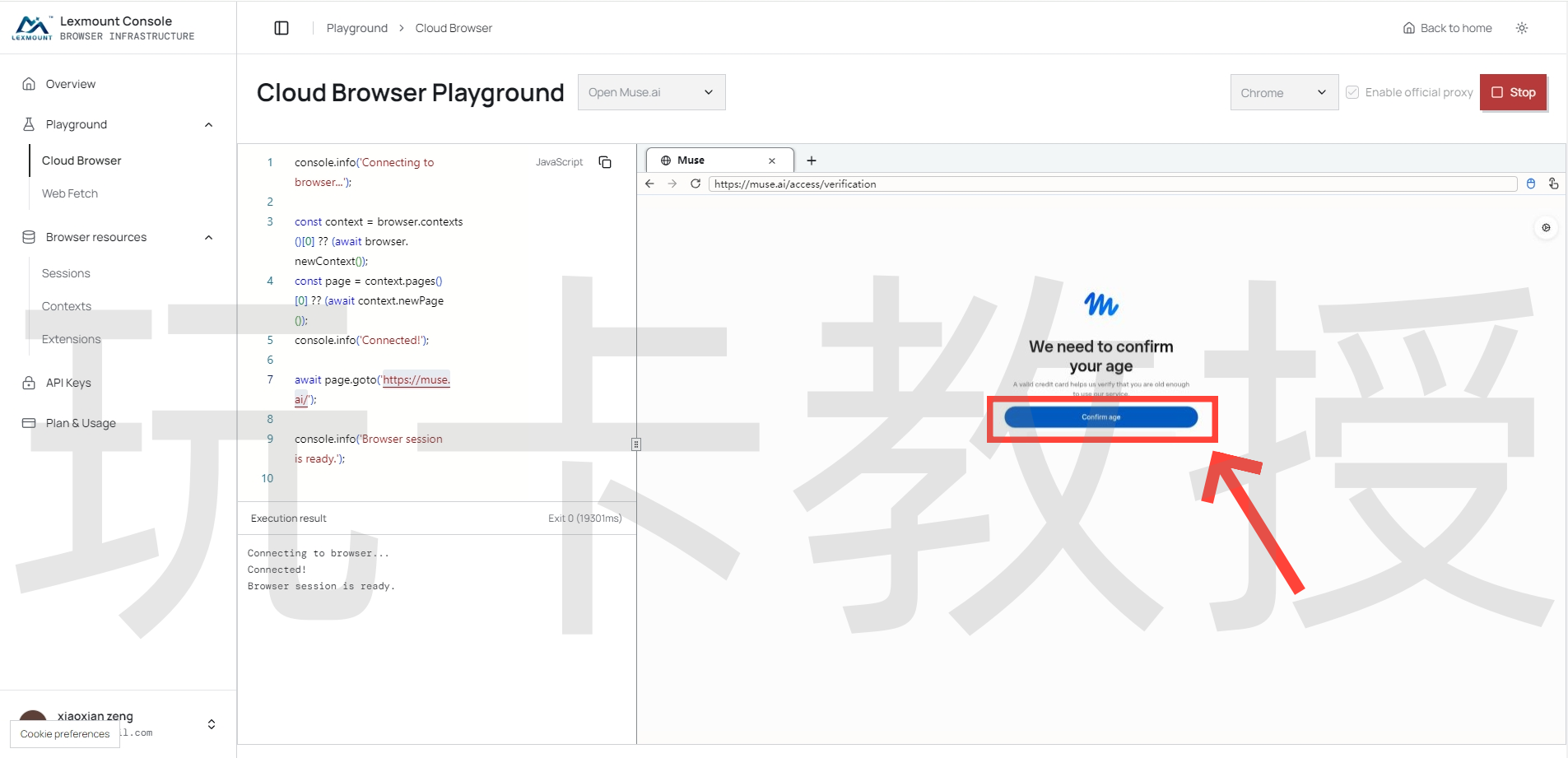Image resolution: width=1568 pixels, height=758 pixels.
Task: Click the Overview home icon
Action: [x=29, y=84]
